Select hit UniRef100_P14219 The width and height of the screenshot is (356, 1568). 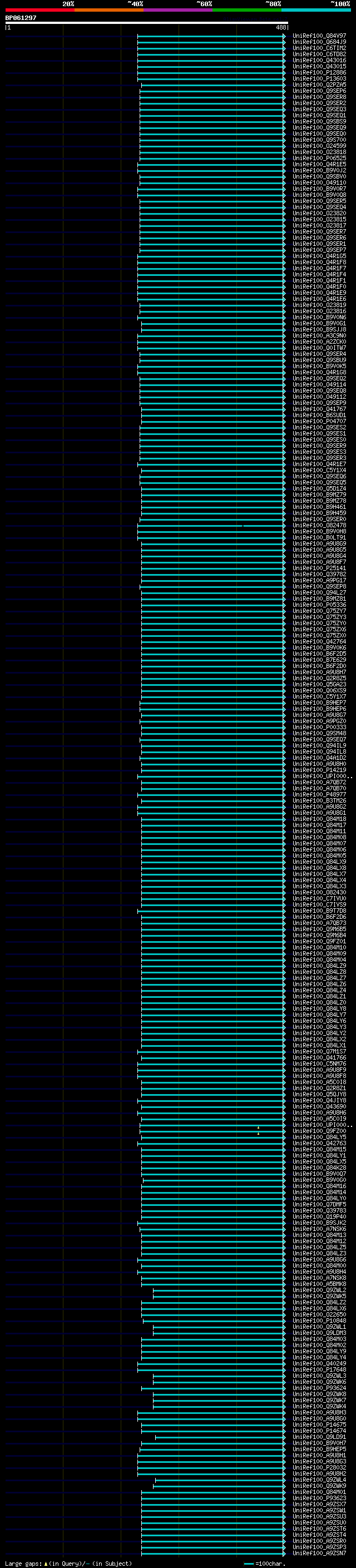point(319,770)
